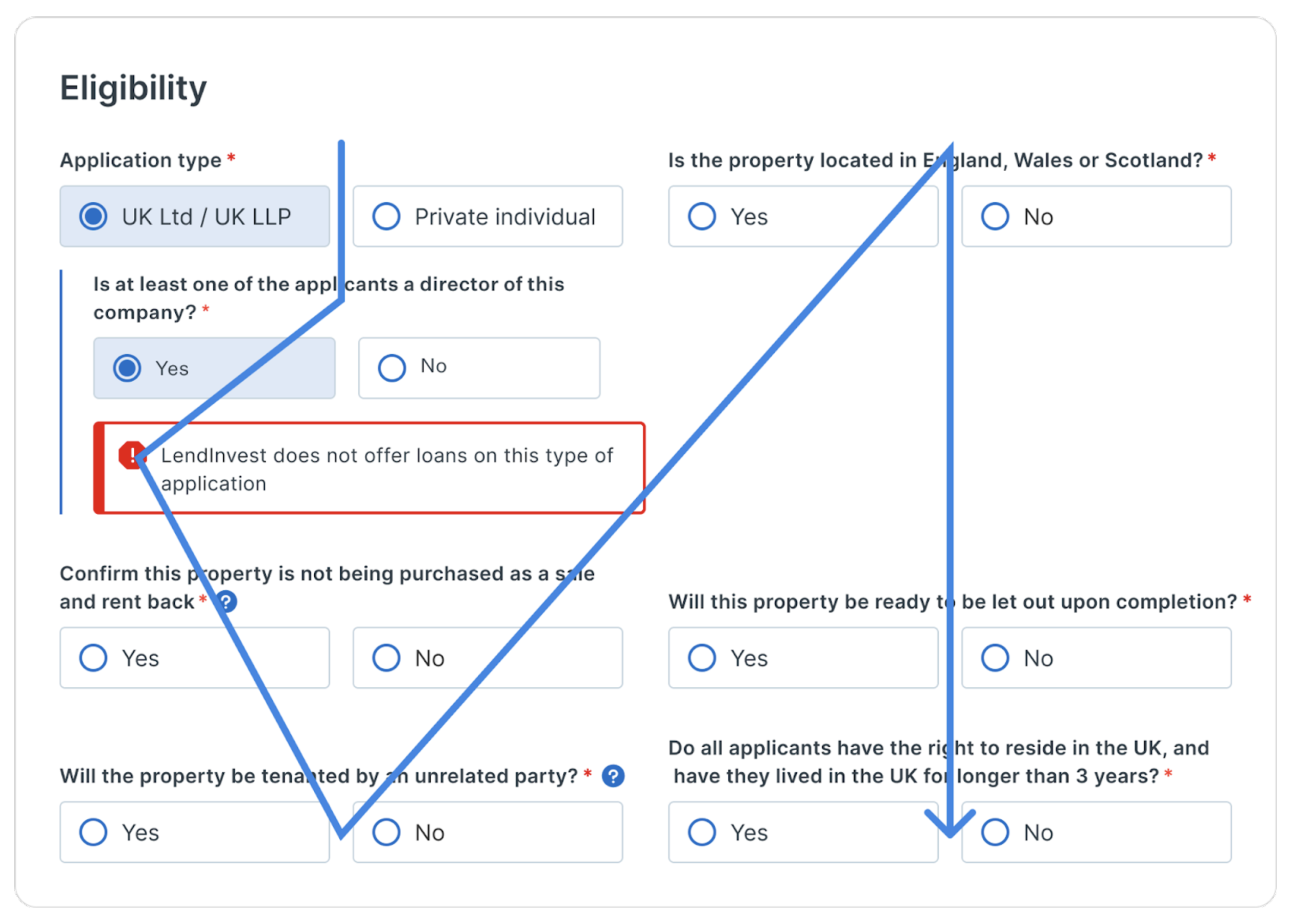1293x924 pixels.
Task: Open help icon for sale and rent back
Action: [x=226, y=602]
